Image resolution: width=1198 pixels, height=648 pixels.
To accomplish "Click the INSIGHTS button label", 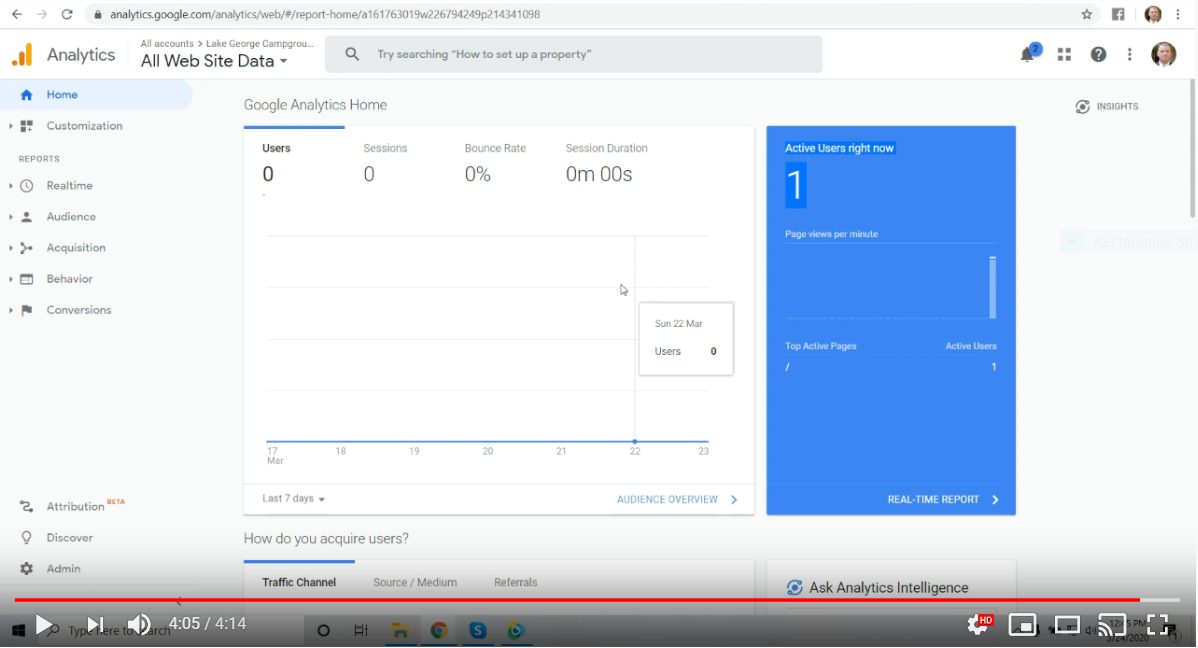I will coord(1117,107).
